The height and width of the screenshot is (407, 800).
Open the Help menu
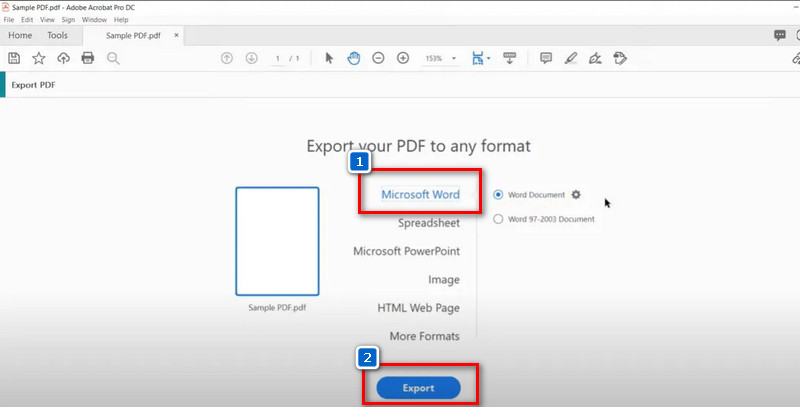pyautogui.click(x=121, y=20)
